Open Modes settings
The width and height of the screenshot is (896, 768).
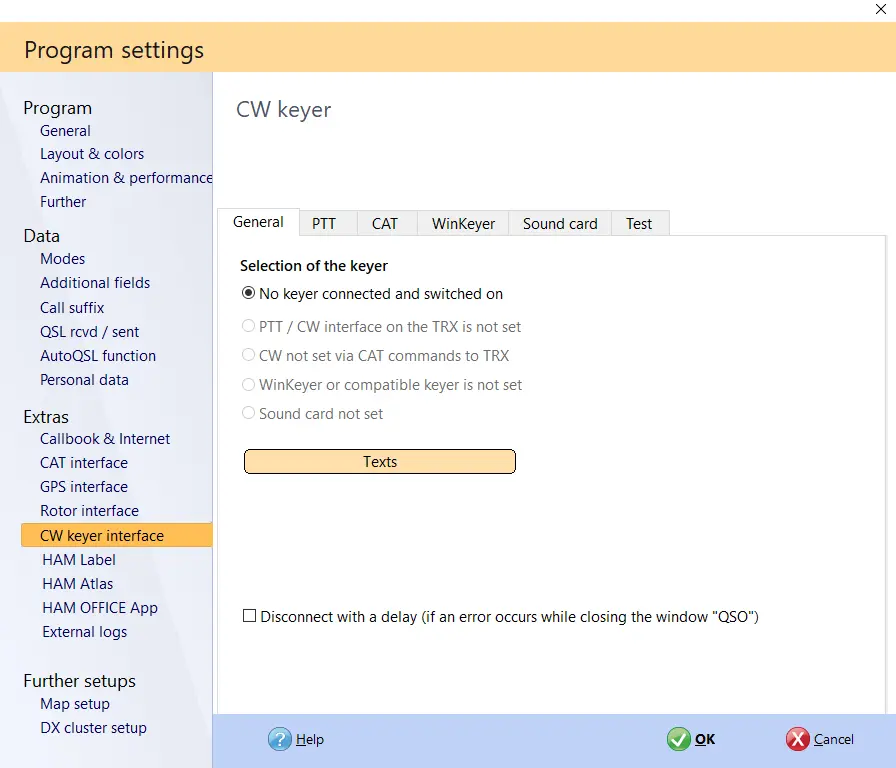pyautogui.click(x=62, y=259)
